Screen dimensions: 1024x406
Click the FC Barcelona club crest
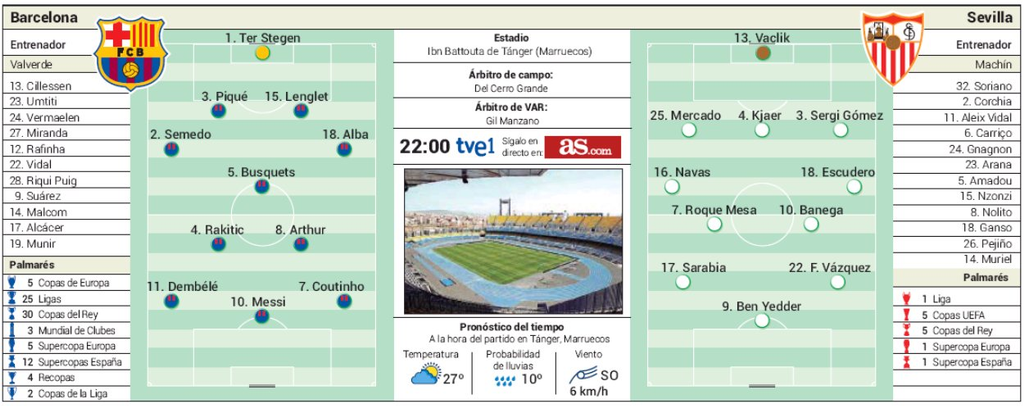point(131,53)
